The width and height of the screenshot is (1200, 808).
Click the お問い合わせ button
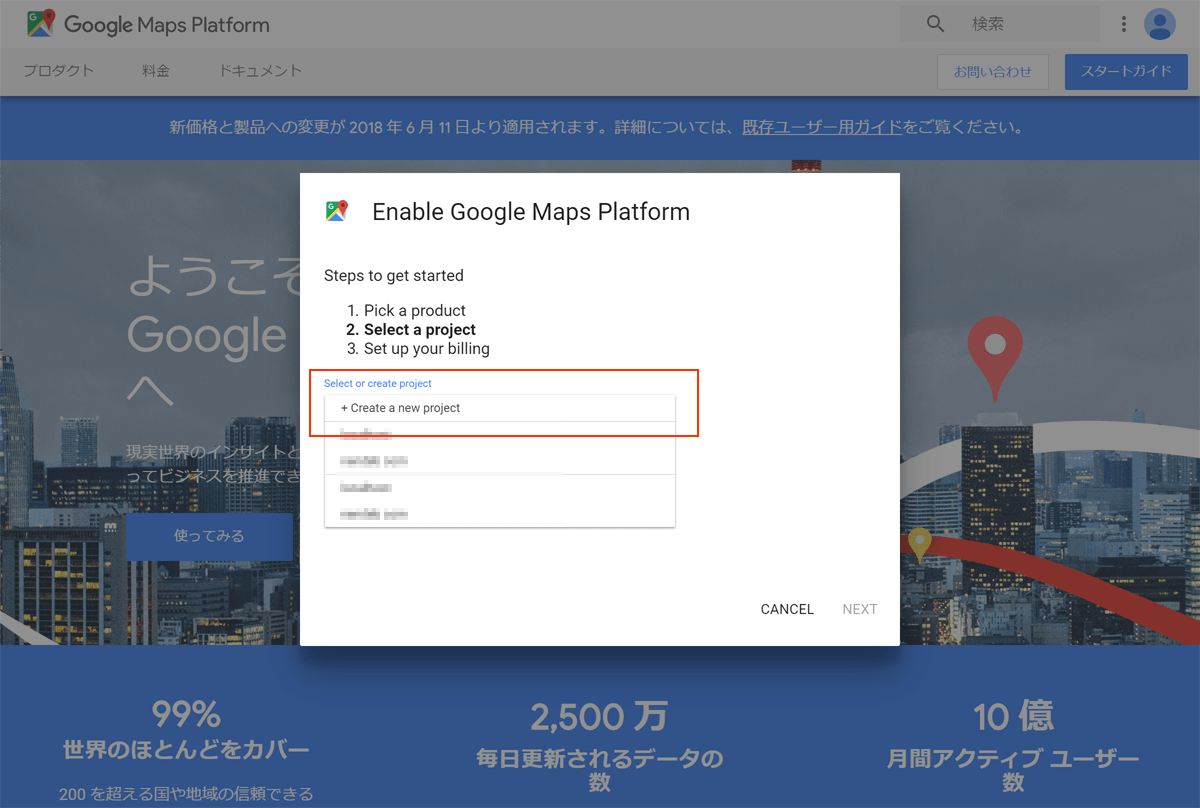pos(992,72)
